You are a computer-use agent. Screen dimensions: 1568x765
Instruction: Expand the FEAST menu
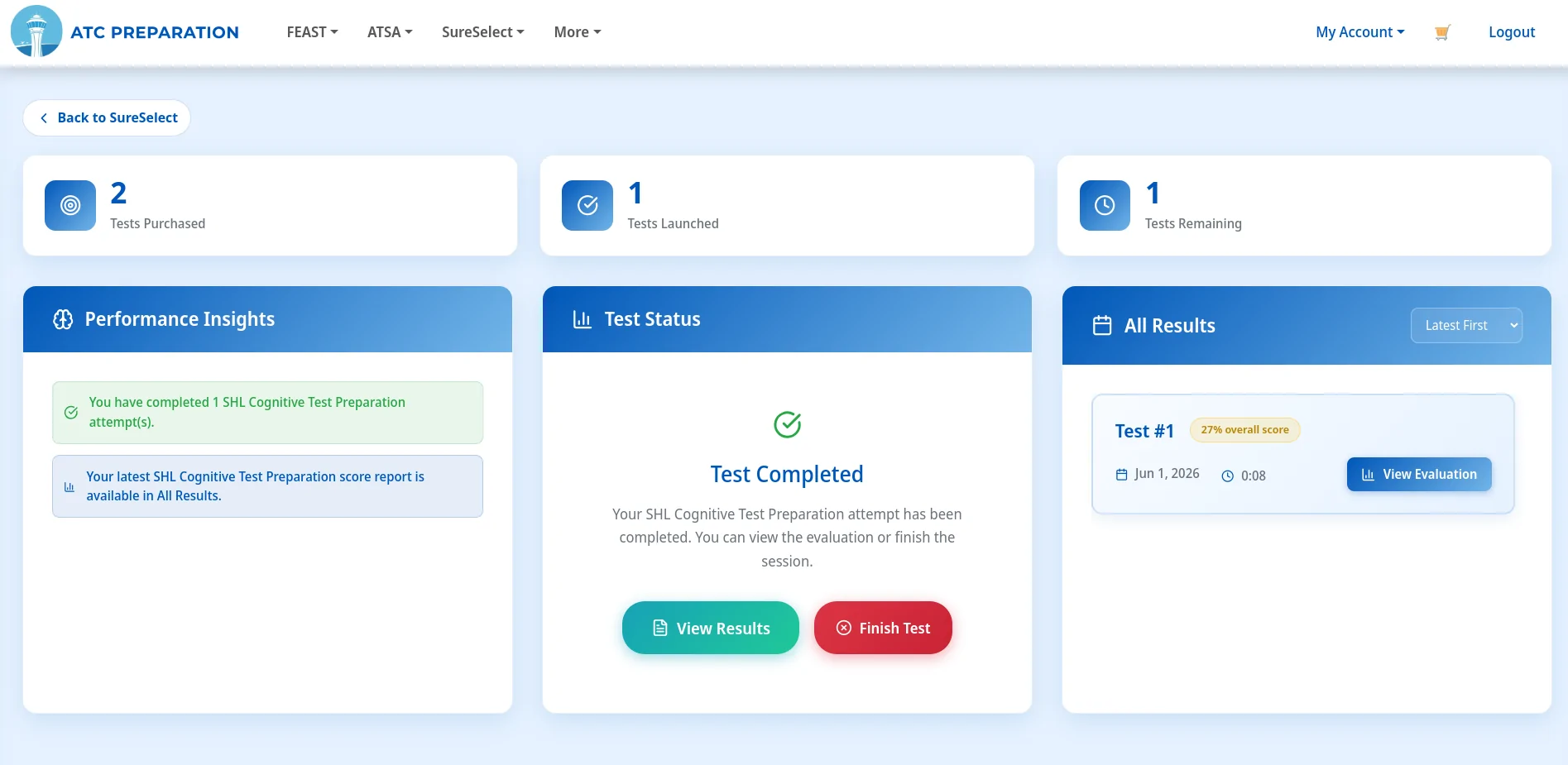point(312,32)
